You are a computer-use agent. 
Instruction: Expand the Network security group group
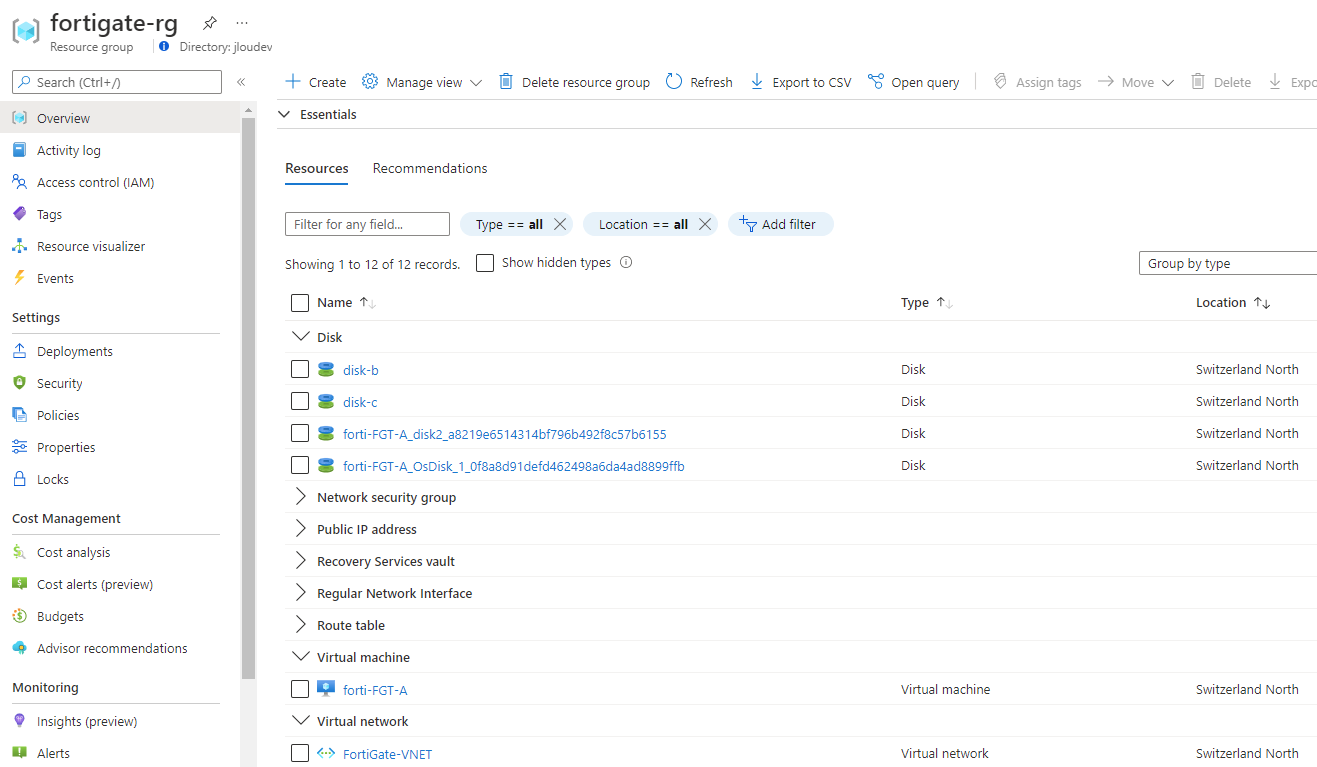click(301, 497)
